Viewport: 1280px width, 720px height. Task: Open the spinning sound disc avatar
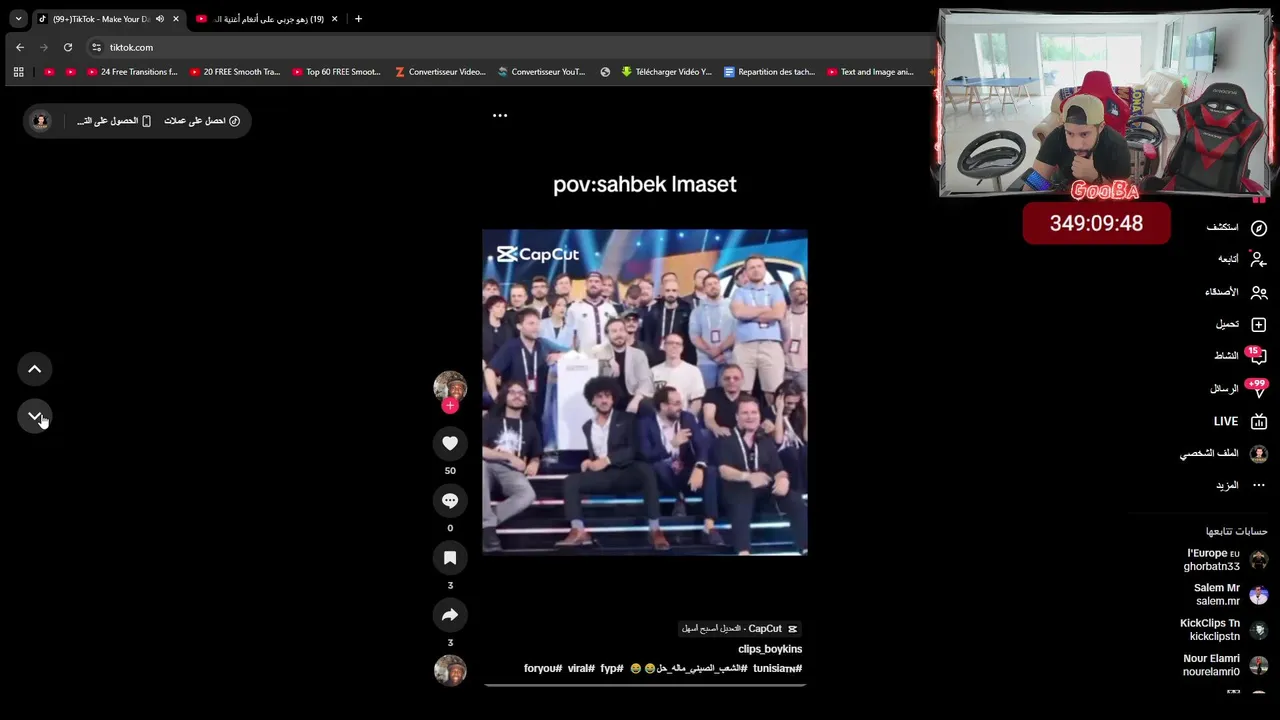tap(450, 670)
